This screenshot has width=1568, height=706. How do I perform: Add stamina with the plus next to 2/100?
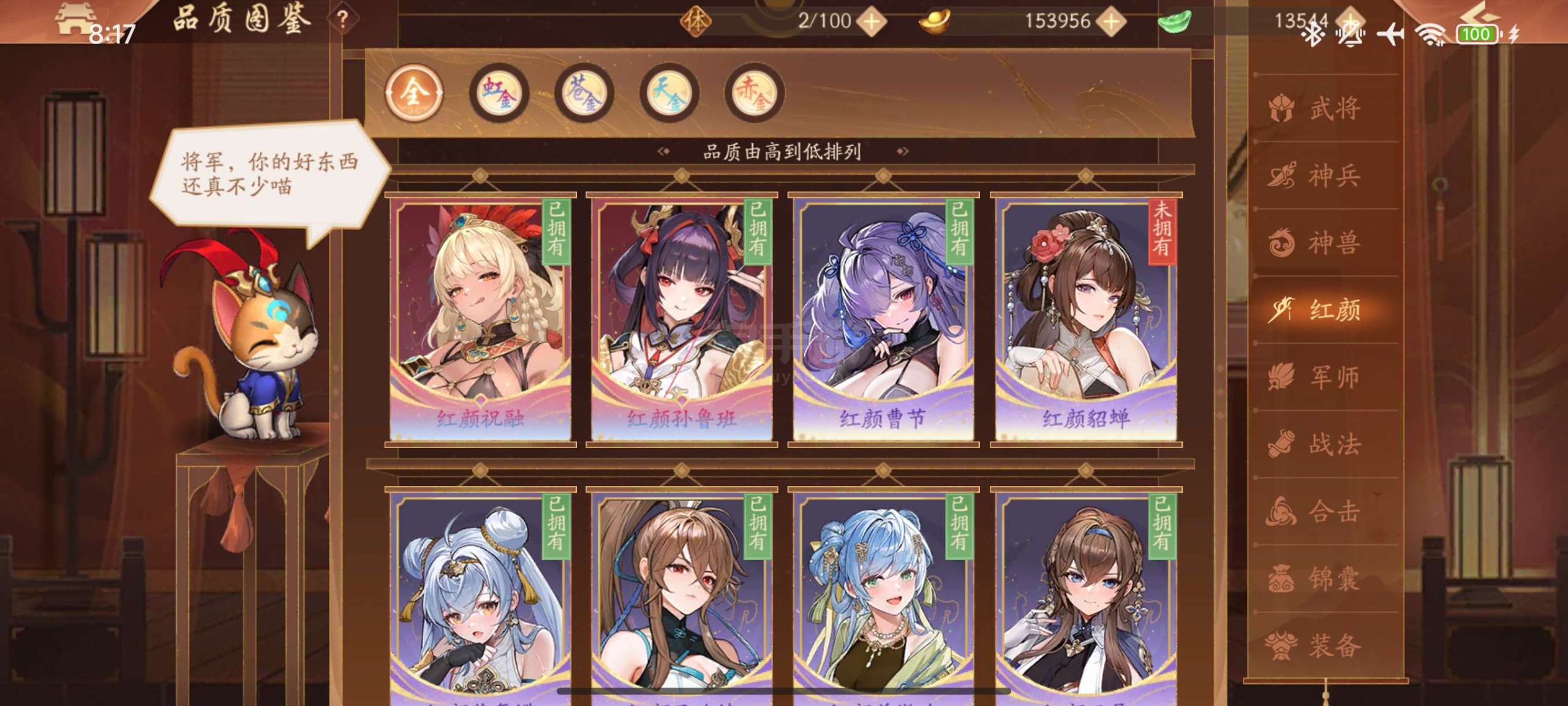(872, 21)
